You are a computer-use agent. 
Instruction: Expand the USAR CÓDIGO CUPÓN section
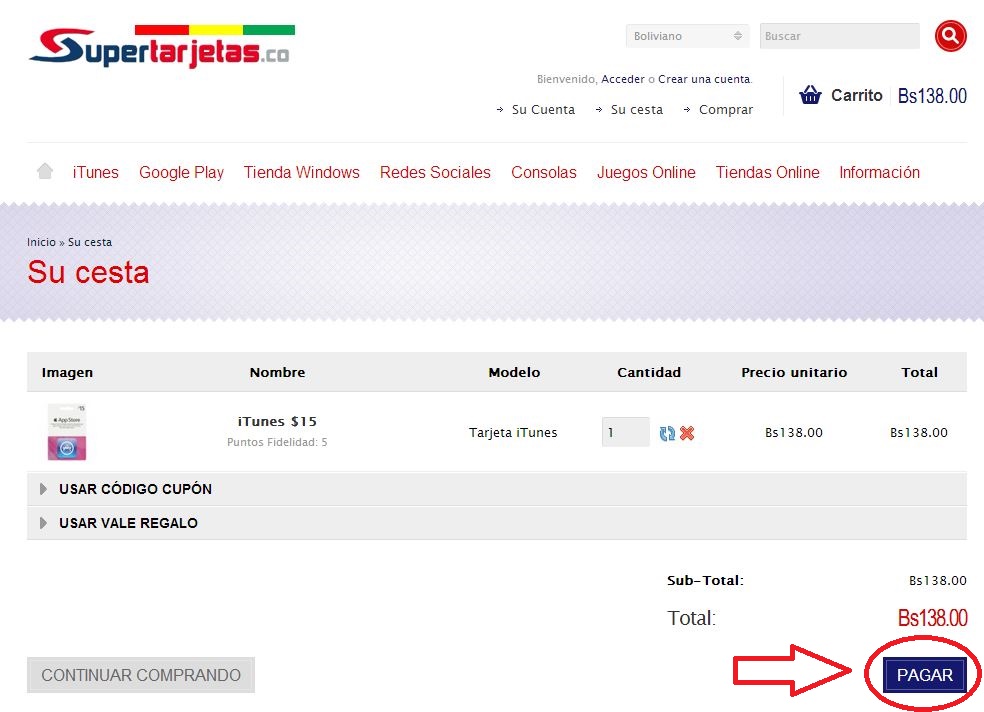496,489
